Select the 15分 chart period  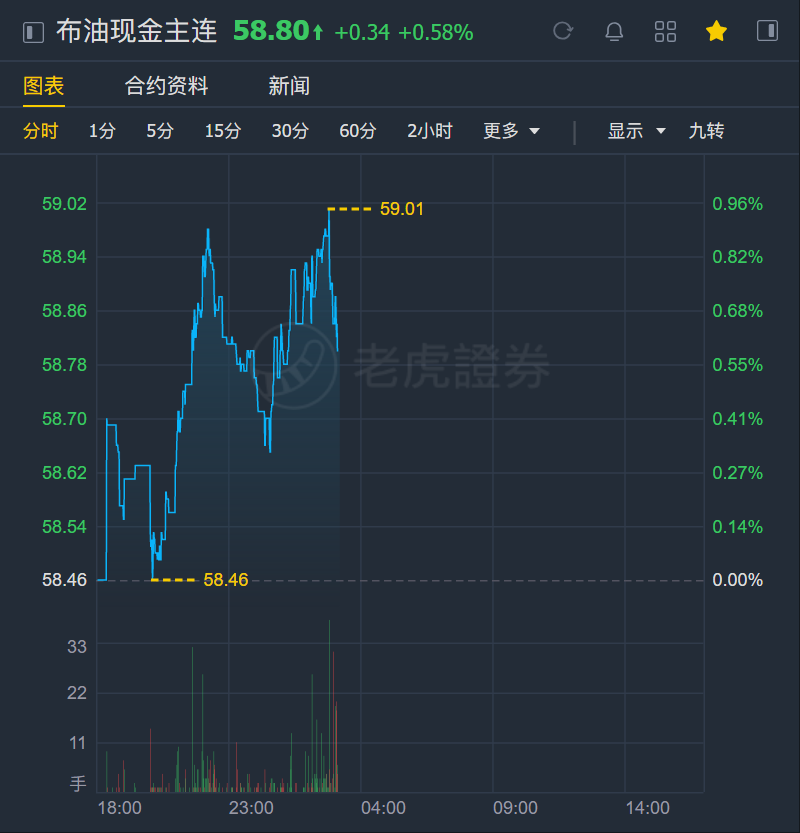click(x=223, y=131)
